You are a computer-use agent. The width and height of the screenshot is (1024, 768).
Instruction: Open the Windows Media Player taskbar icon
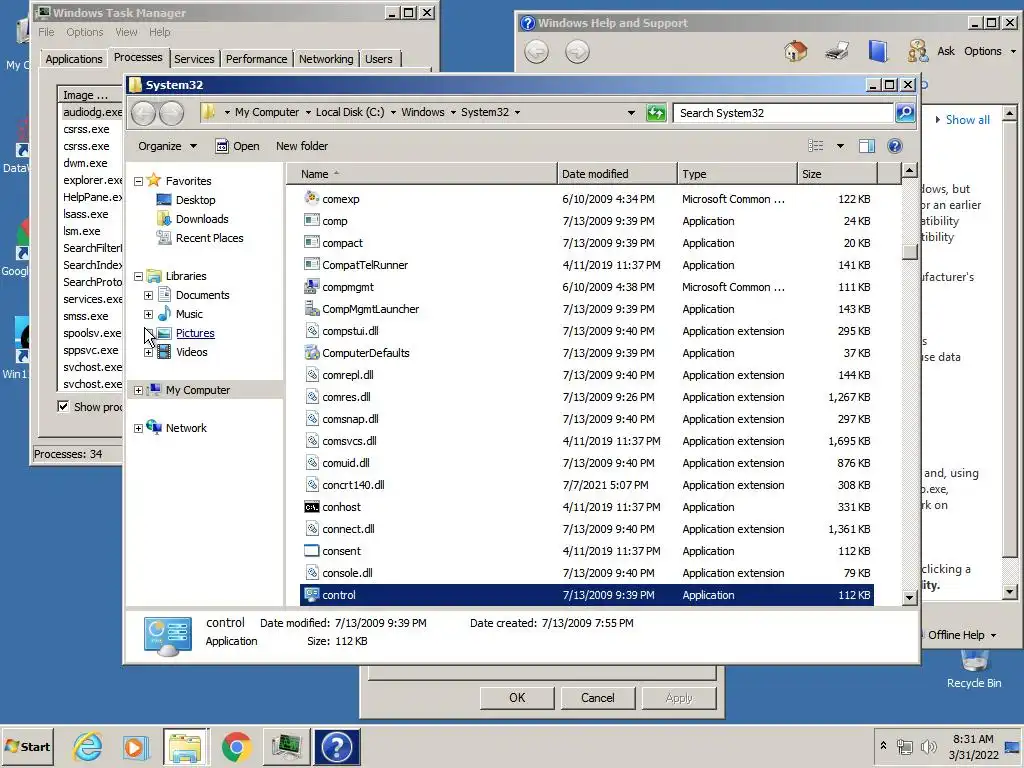tap(135, 746)
